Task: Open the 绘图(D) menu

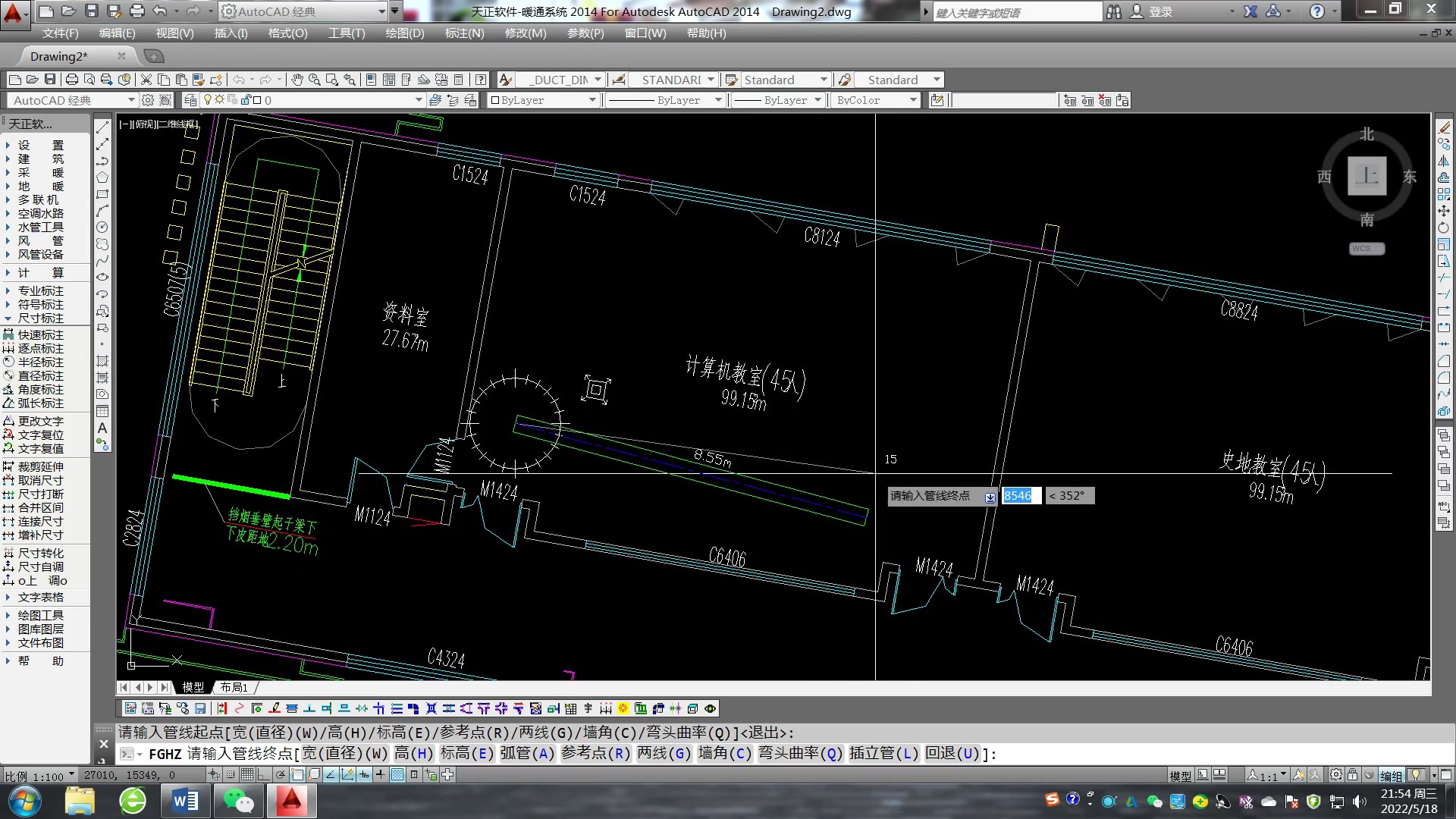Action: (x=404, y=33)
